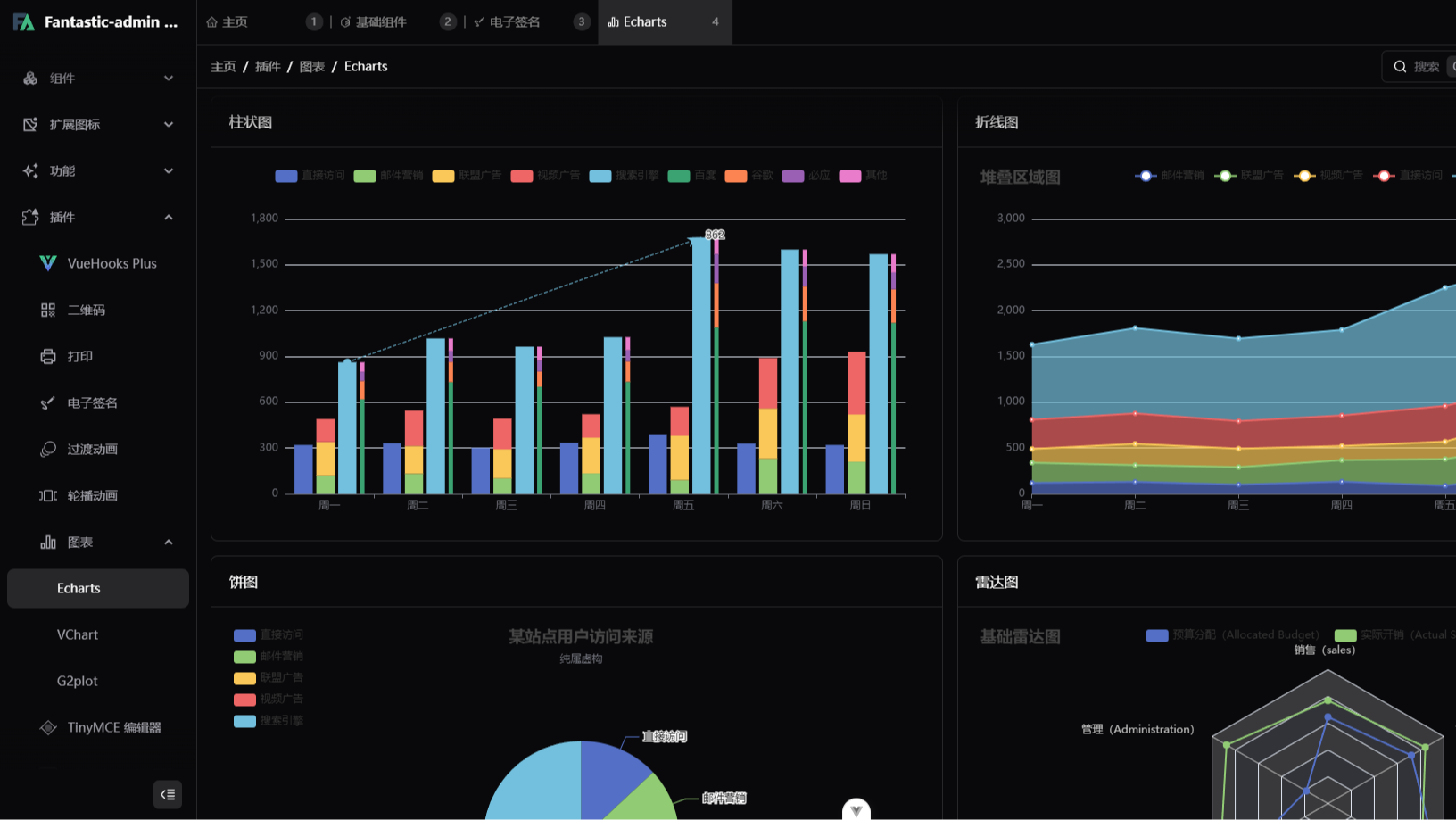The width and height of the screenshot is (1456, 820).
Task: Click the 折线图 card title
Action: (997, 122)
